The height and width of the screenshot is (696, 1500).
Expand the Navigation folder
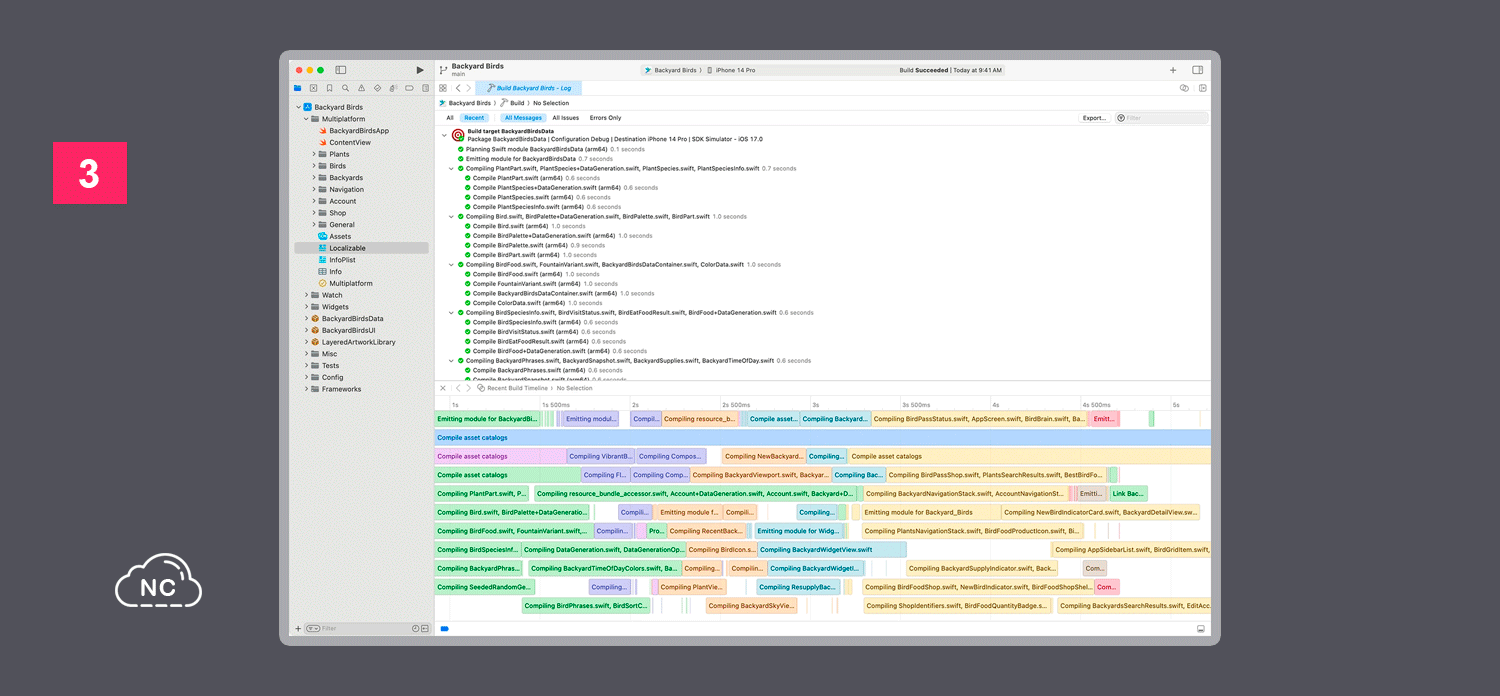314,189
